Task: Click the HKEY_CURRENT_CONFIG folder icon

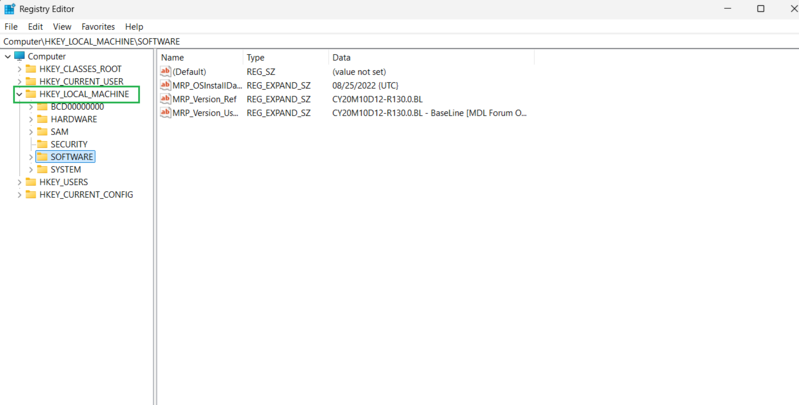Action: 31,195
